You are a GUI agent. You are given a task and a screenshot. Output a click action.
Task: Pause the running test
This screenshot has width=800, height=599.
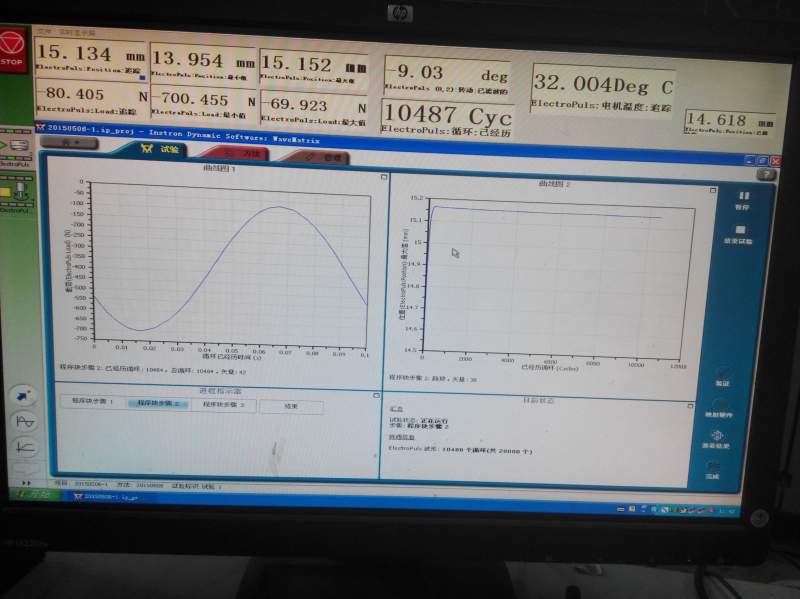pyautogui.click(x=743, y=200)
